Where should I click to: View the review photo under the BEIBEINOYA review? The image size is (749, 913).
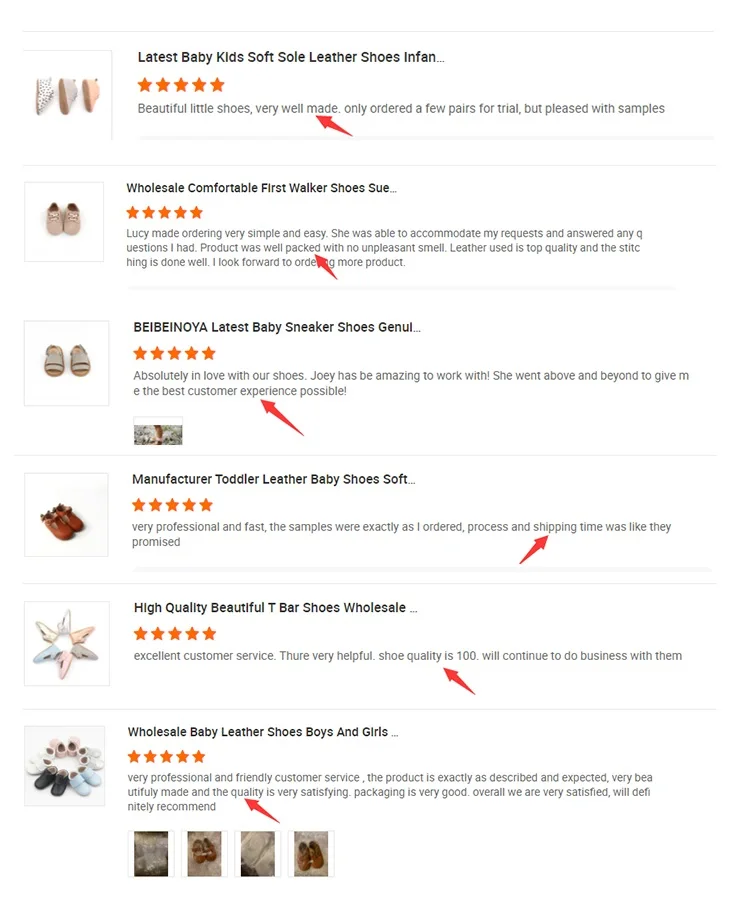click(x=158, y=431)
